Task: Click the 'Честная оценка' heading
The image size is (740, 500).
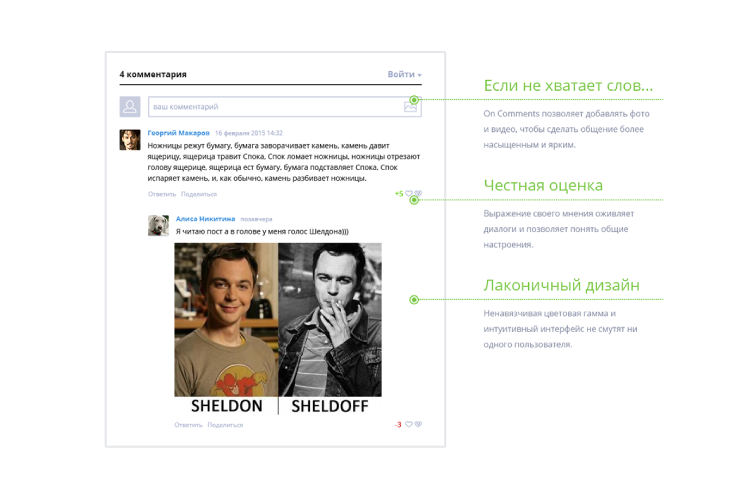Action: pos(542,185)
